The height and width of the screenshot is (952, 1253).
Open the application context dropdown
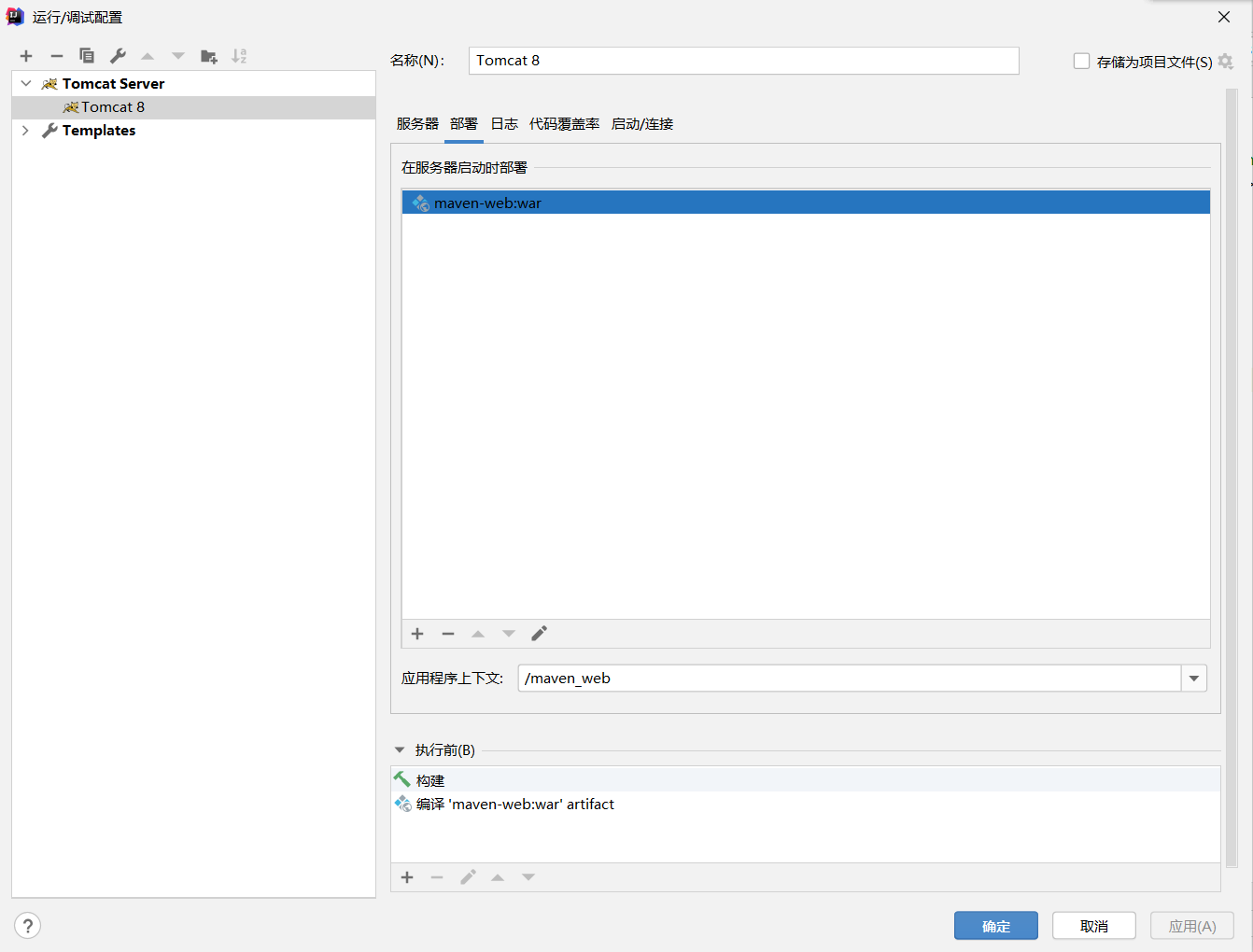(x=1194, y=679)
